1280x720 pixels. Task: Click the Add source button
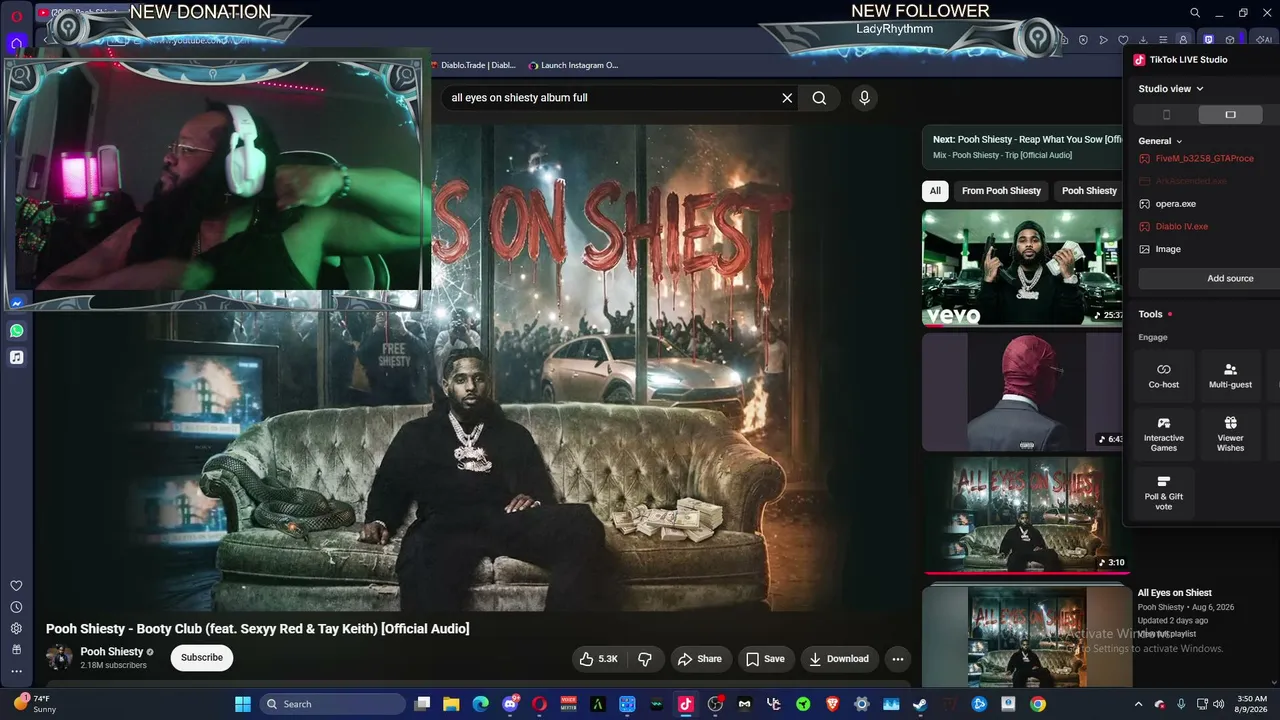click(x=1229, y=278)
